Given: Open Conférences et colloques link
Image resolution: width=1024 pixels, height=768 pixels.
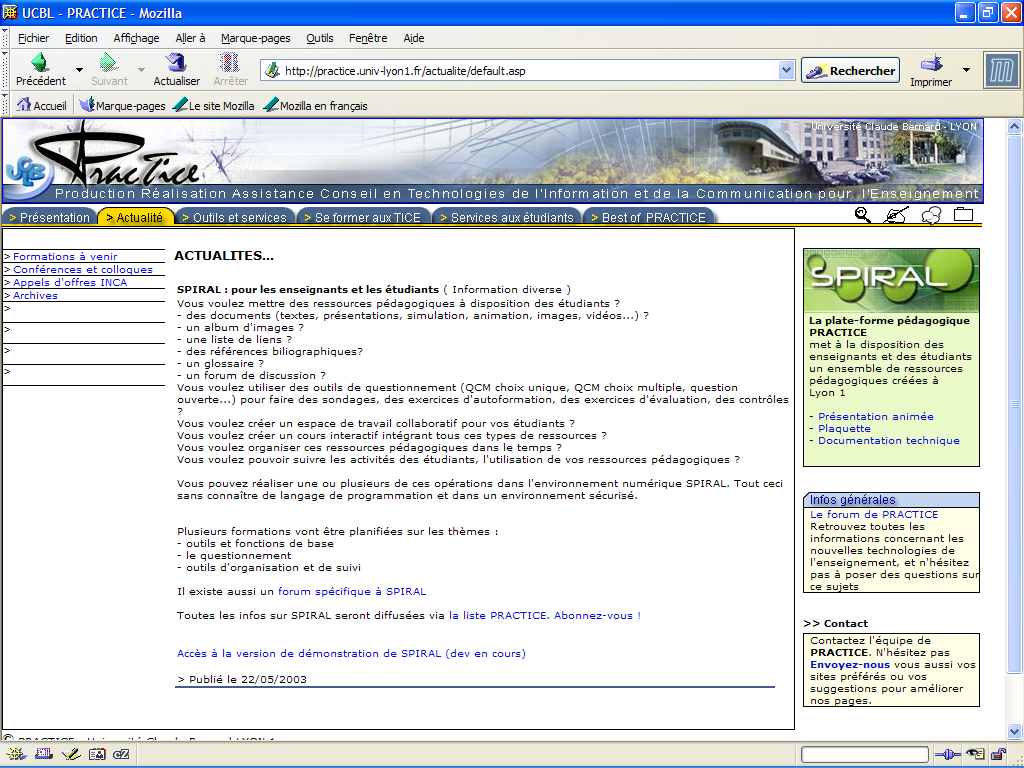Looking at the screenshot, I should (x=83, y=270).
